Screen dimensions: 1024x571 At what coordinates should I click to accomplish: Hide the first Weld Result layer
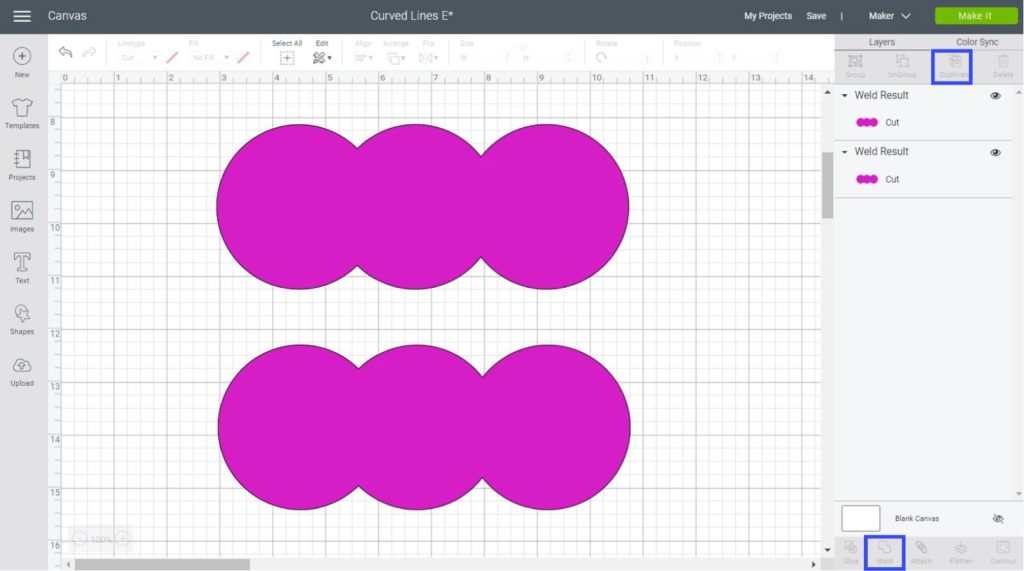click(x=995, y=96)
